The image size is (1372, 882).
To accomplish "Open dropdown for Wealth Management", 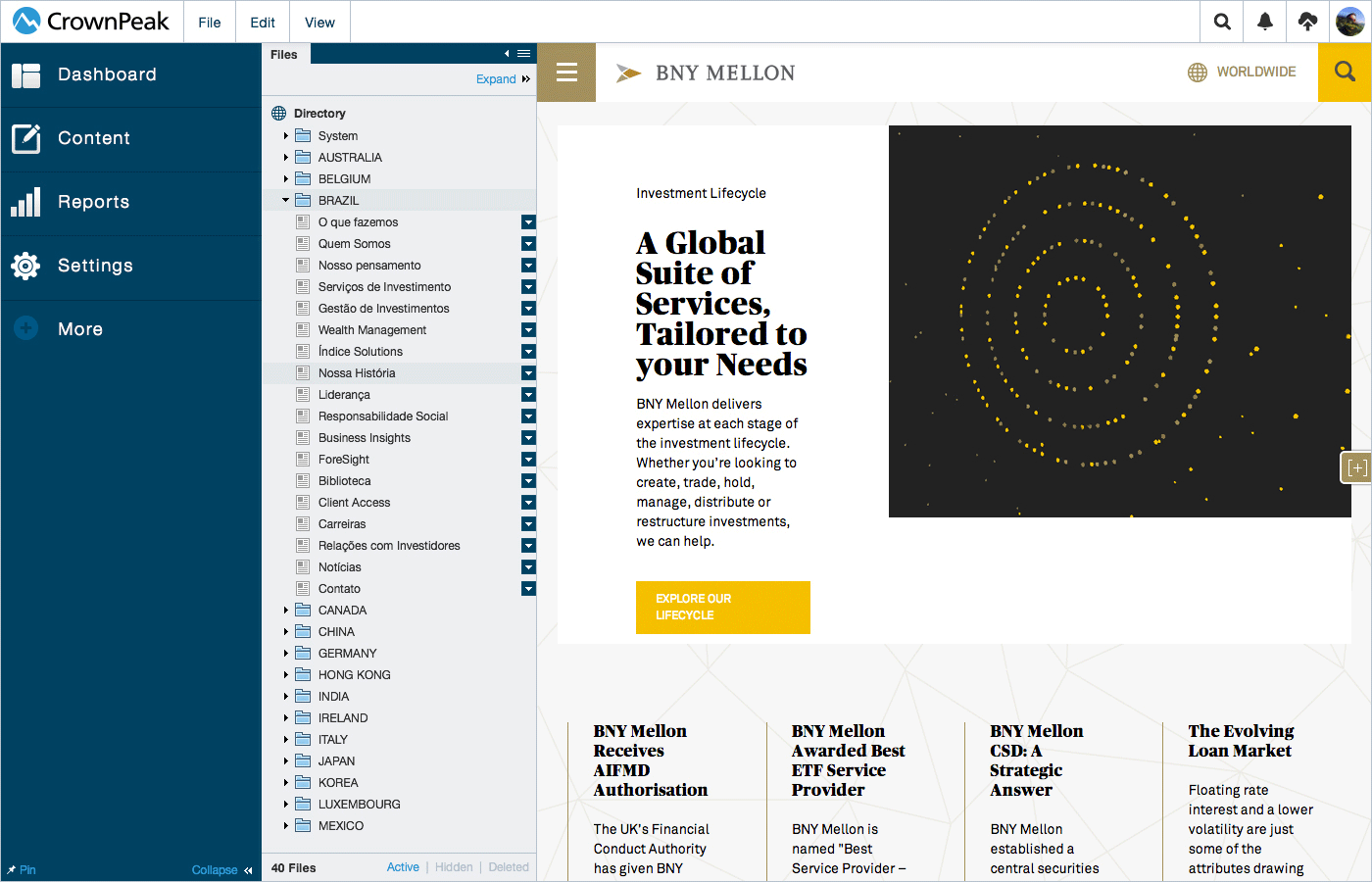I will [x=528, y=330].
